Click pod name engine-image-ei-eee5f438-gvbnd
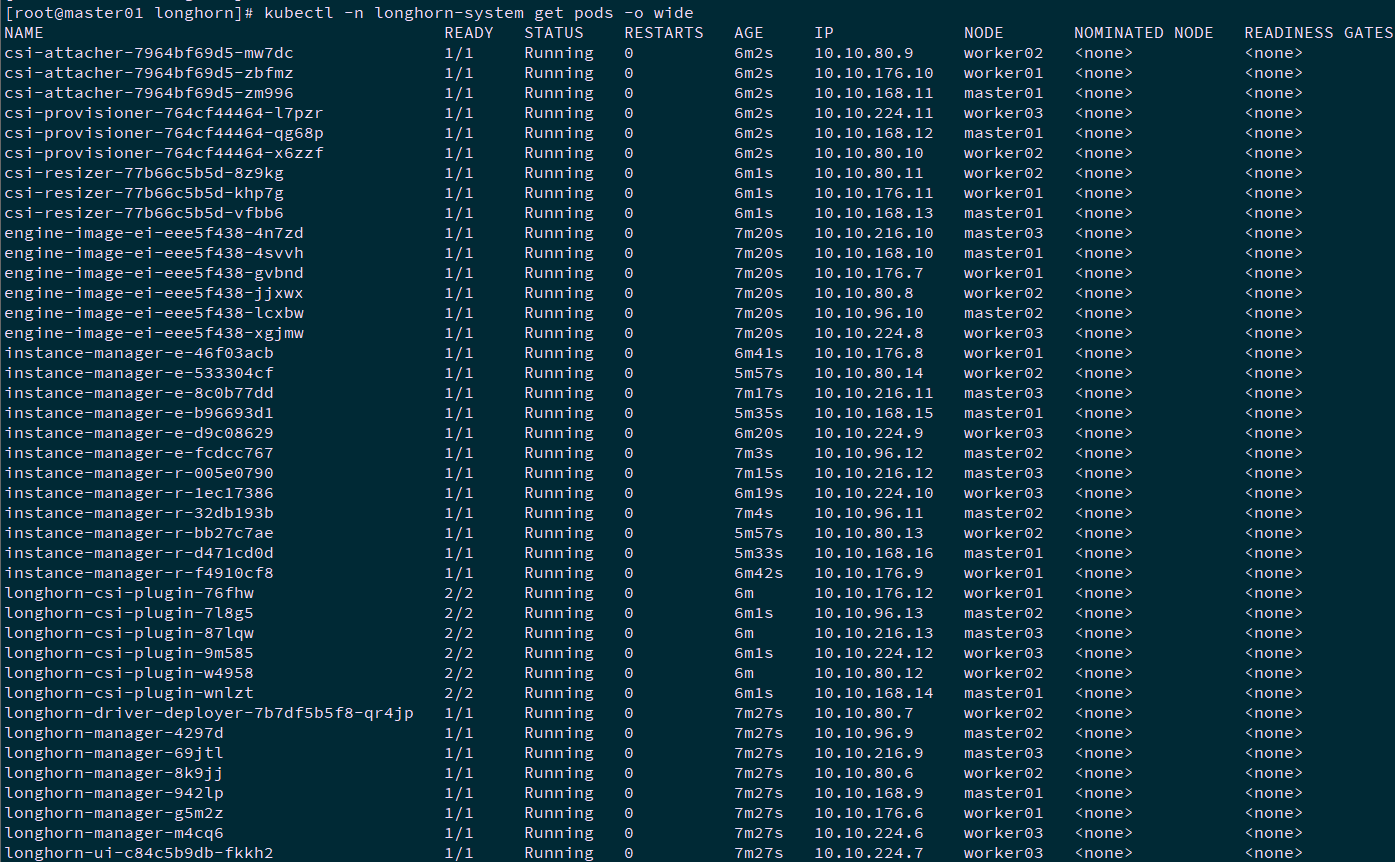The width and height of the screenshot is (1395, 862). coord(154,273)
